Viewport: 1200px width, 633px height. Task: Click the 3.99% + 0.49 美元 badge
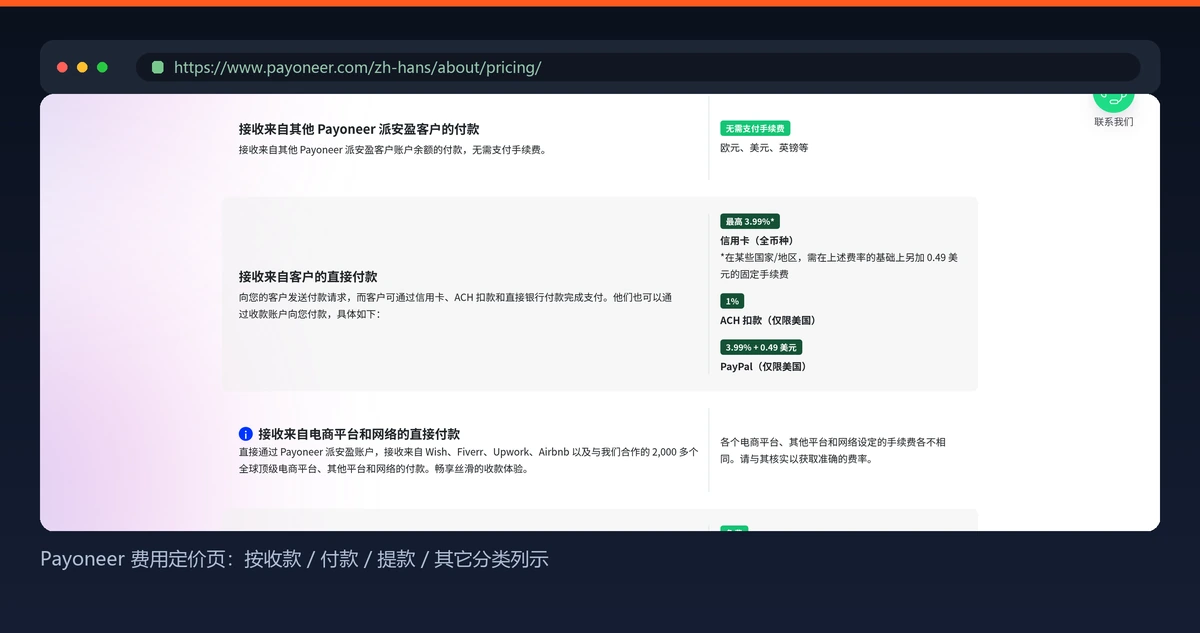click(761, 347)
